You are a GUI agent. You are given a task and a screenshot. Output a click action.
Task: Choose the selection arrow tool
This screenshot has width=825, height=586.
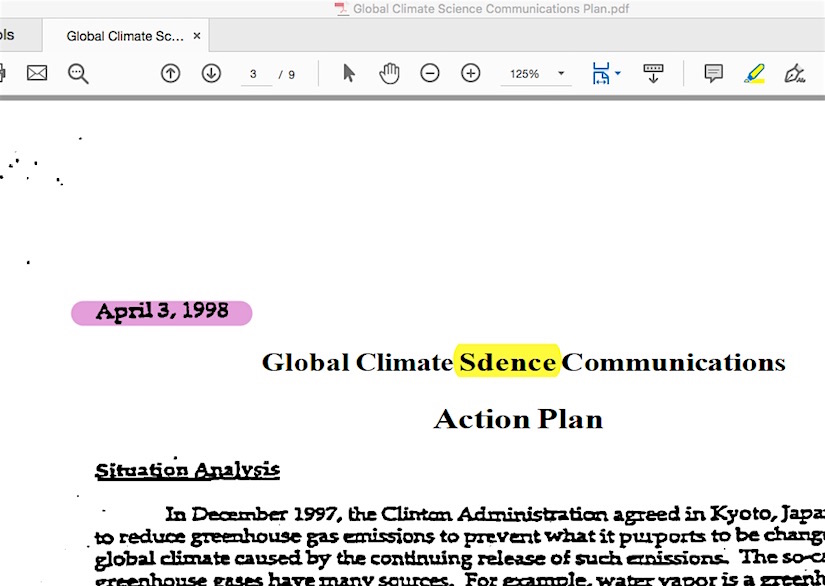point(349,73)
